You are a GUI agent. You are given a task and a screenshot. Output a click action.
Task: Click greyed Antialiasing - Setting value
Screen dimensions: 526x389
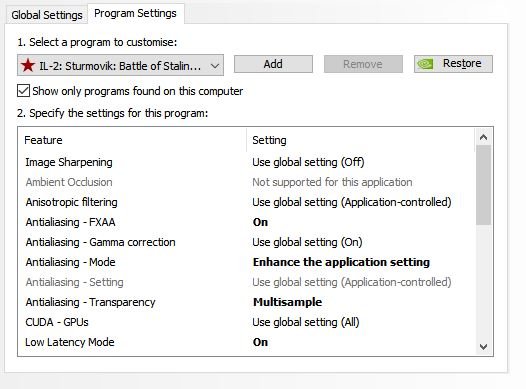(352, 282)
